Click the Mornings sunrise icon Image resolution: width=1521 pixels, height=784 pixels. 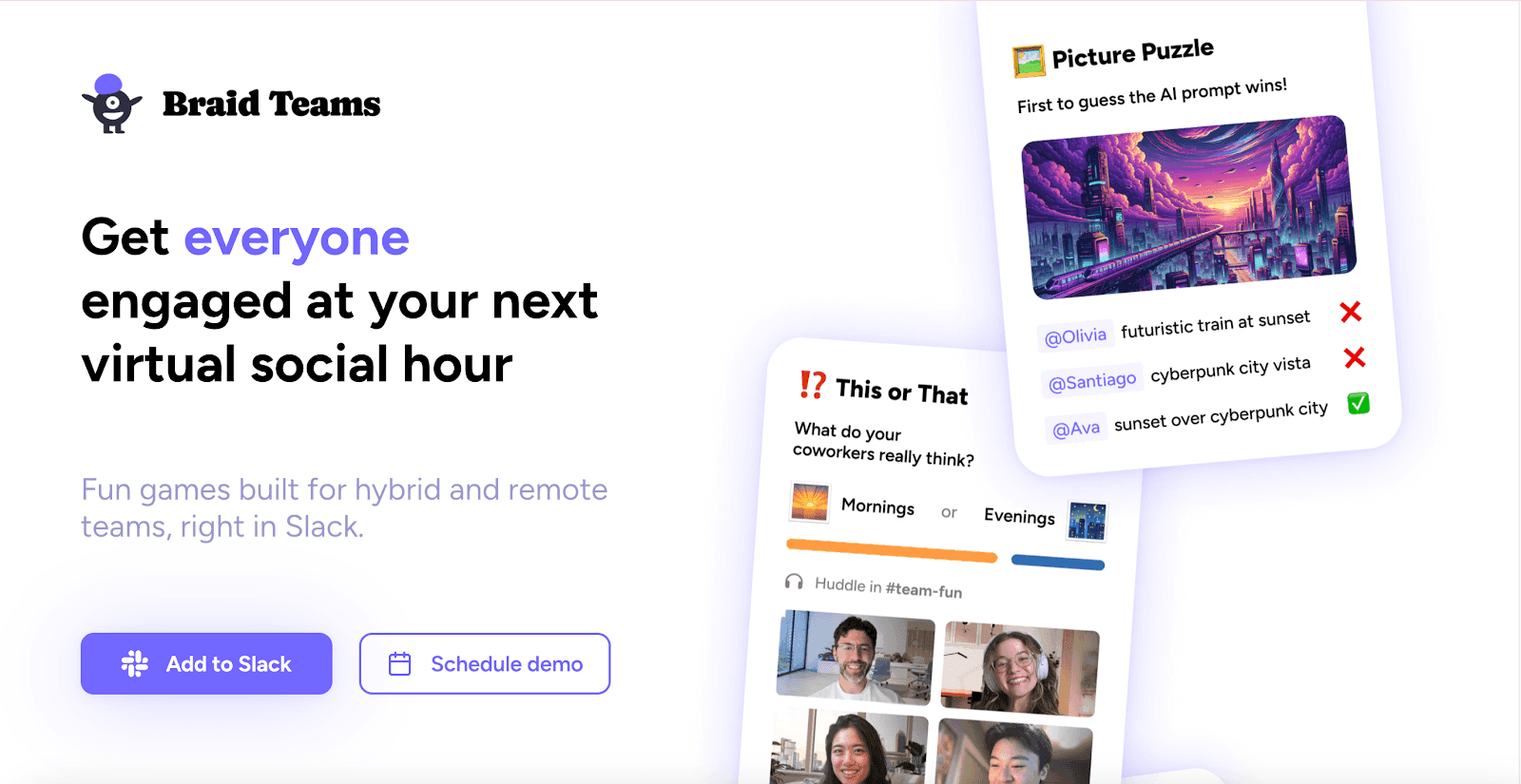click(x=810, y=502)
